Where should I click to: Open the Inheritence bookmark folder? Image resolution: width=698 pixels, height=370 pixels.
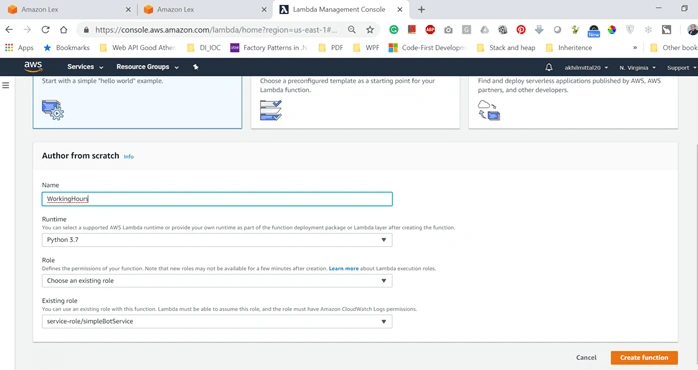569,48
